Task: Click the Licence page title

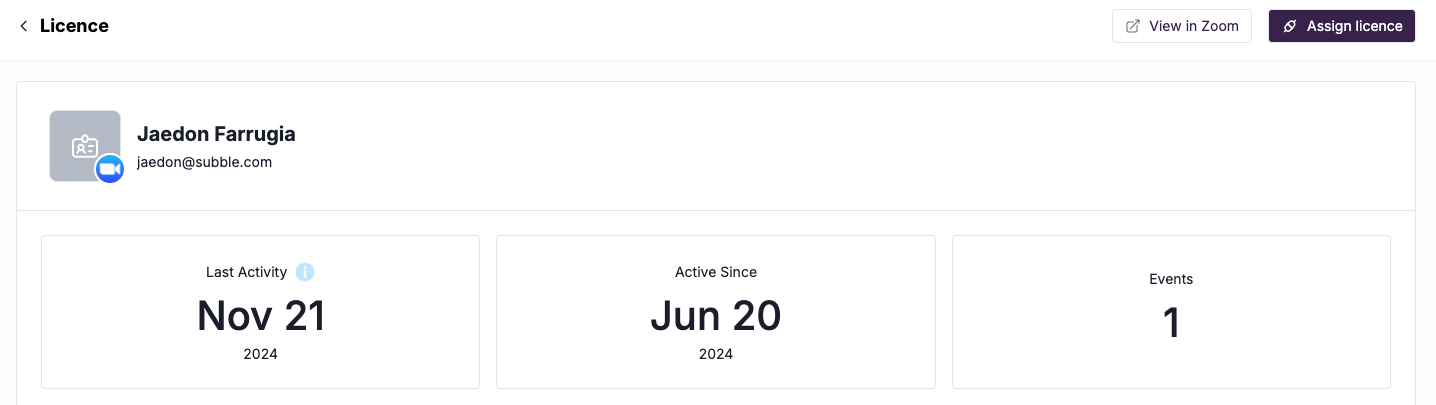Action: 74,26
